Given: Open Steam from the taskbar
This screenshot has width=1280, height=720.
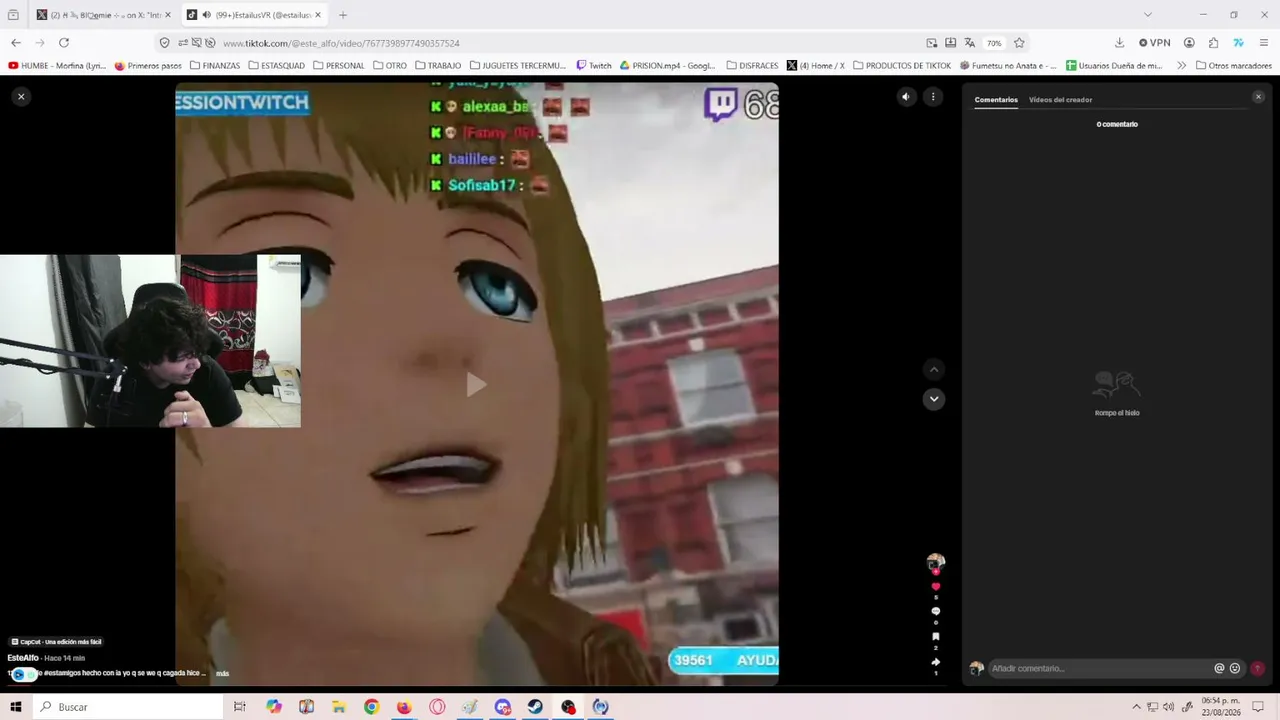Looking at the screenshot, I should [535, 707].
